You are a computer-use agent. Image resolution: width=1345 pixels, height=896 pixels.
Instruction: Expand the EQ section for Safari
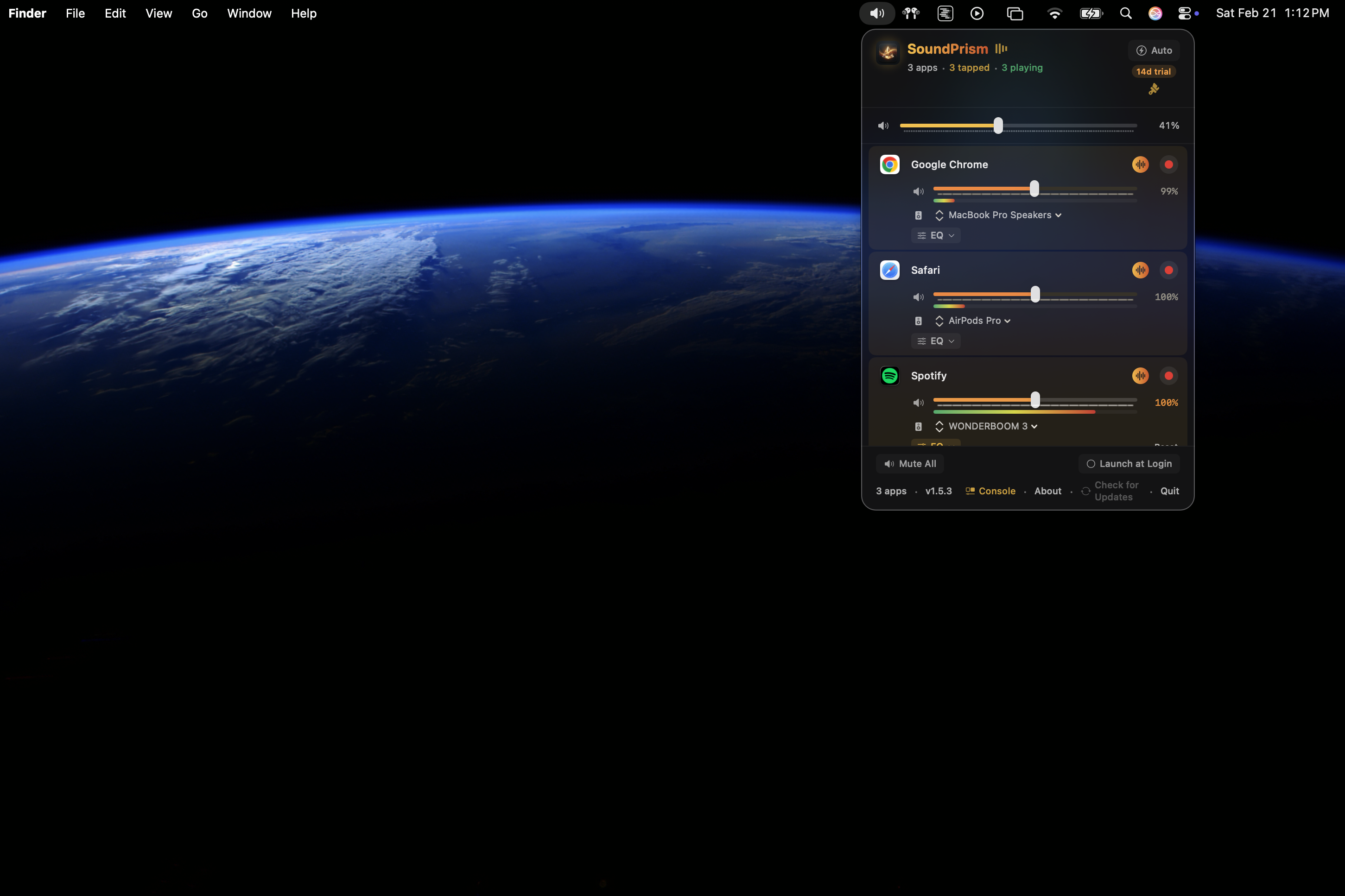[x=934, y=341]
